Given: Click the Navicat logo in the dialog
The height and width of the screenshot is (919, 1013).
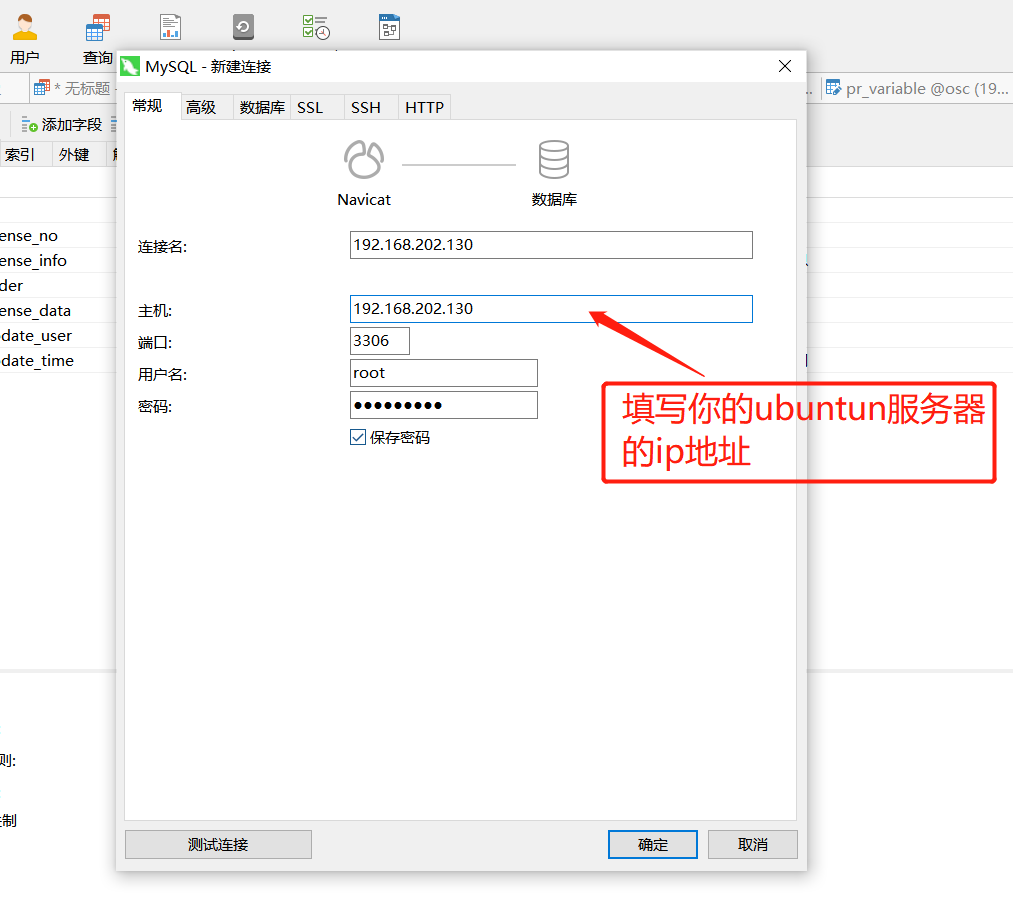Looking at the screenshot, I should tap(364, 159).
